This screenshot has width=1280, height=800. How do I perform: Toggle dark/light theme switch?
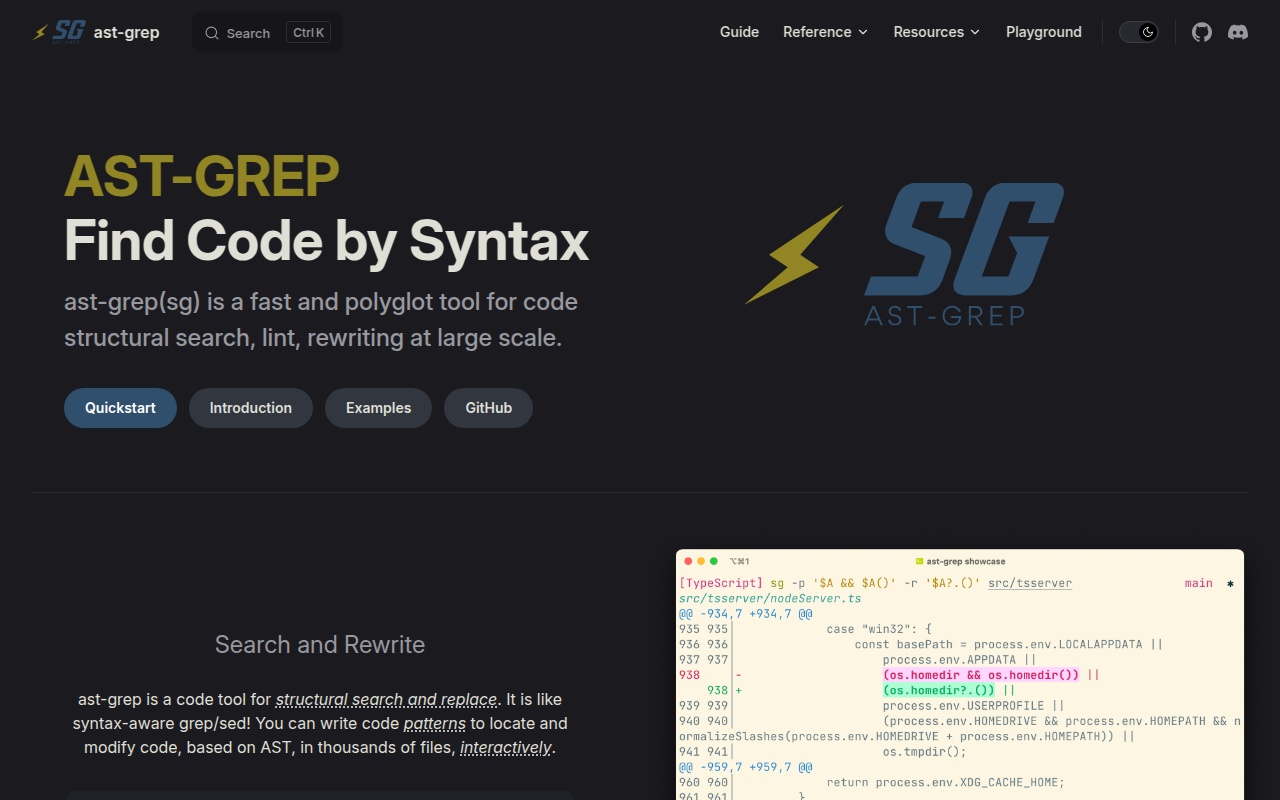[x=1138, y=32]
